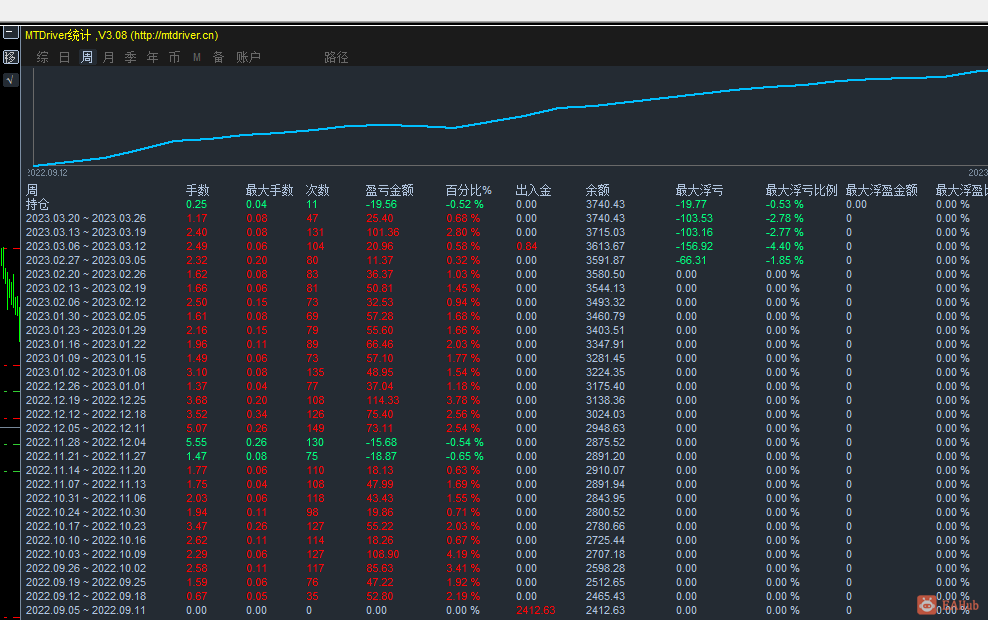Click the 移 icon in the top-left sidebar
Screen dimensions: 988x620
[x=10, y=56]
